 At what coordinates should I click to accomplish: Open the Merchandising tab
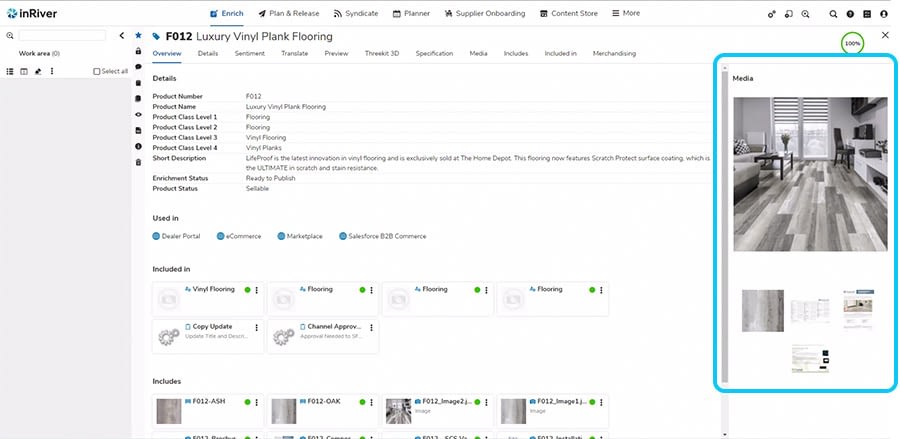[x=614, y=53]
